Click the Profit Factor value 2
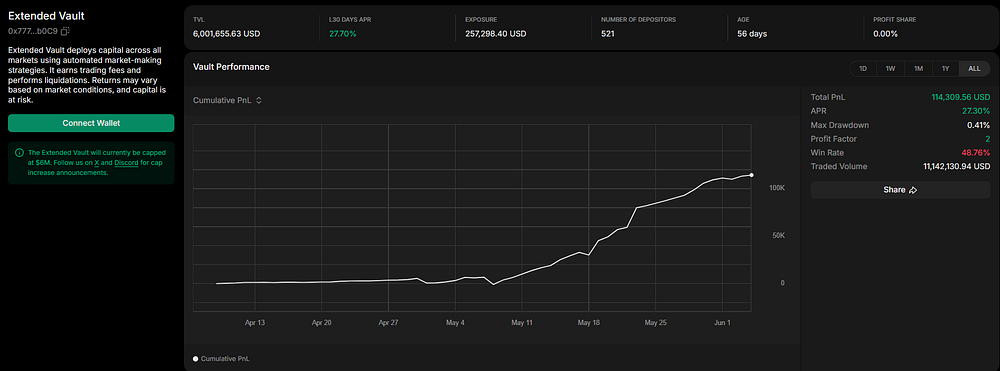Image resolution: width=1000 pixels, height=371 pixels. pos(987,139)
